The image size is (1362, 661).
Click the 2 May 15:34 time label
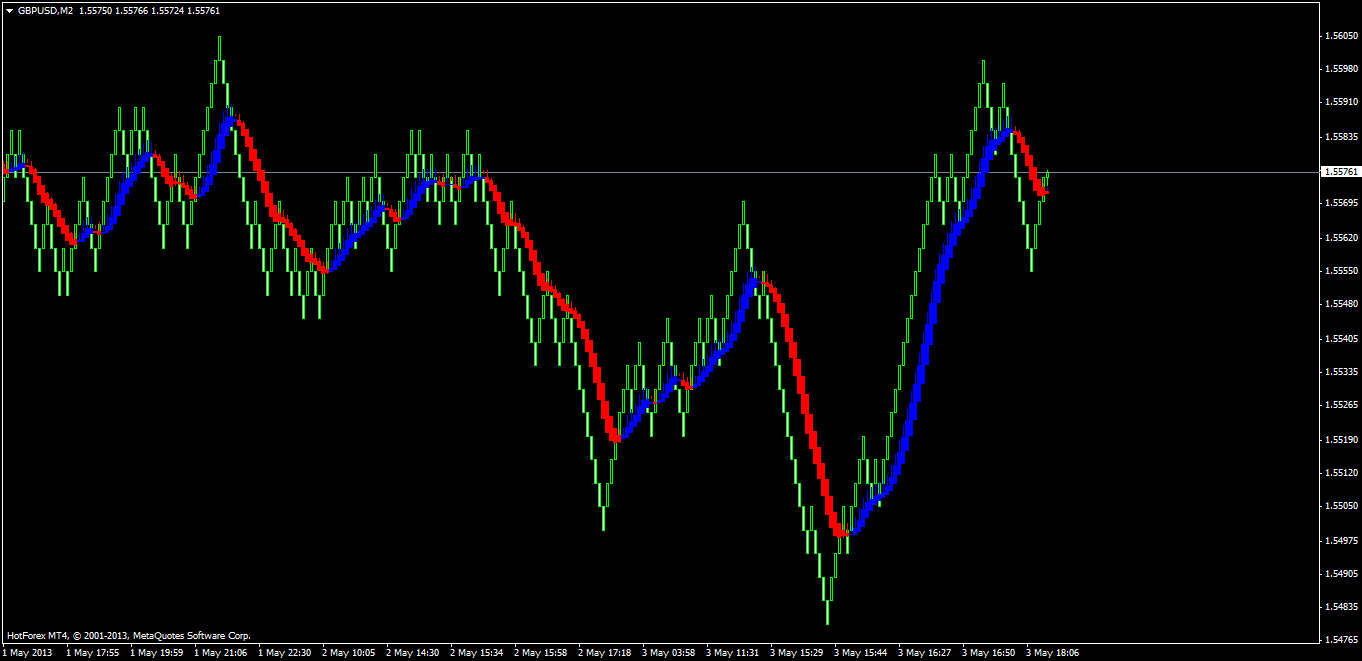(477, 653)
